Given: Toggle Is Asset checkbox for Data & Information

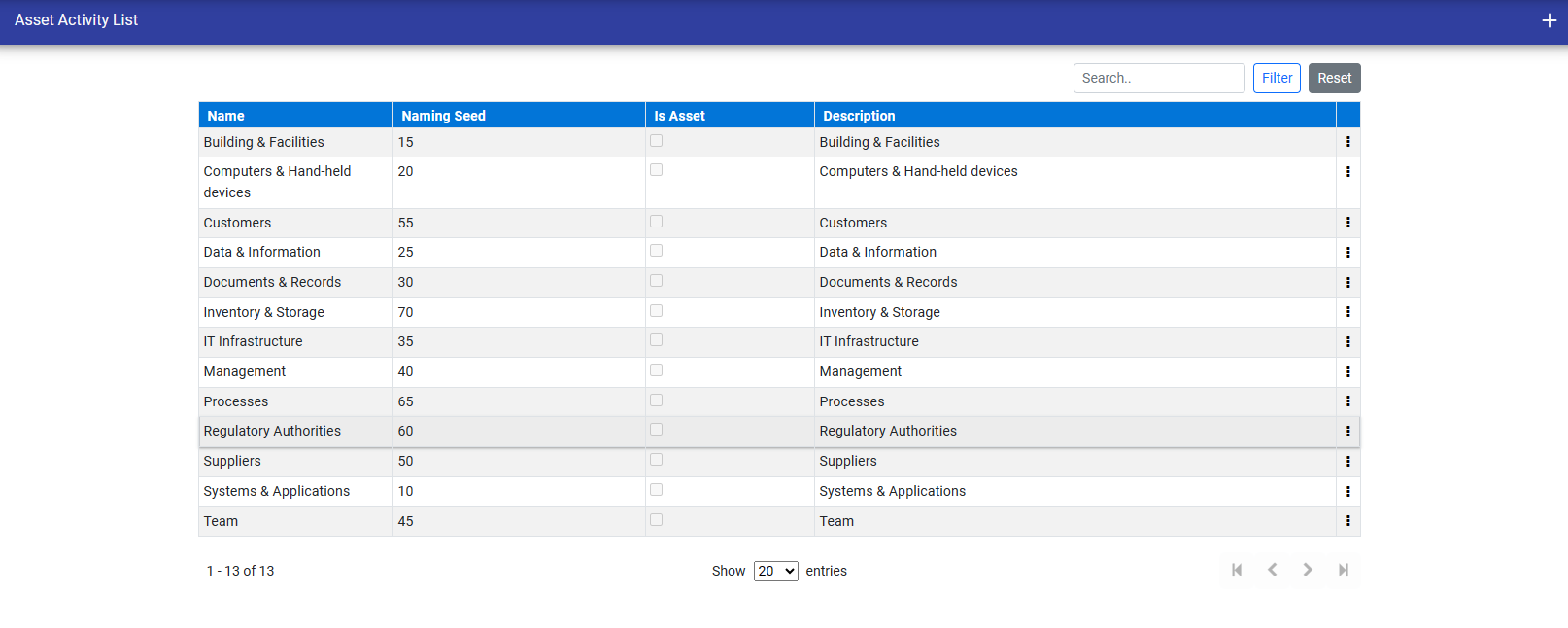Looking at the screenshot, I should click(657, 251).
